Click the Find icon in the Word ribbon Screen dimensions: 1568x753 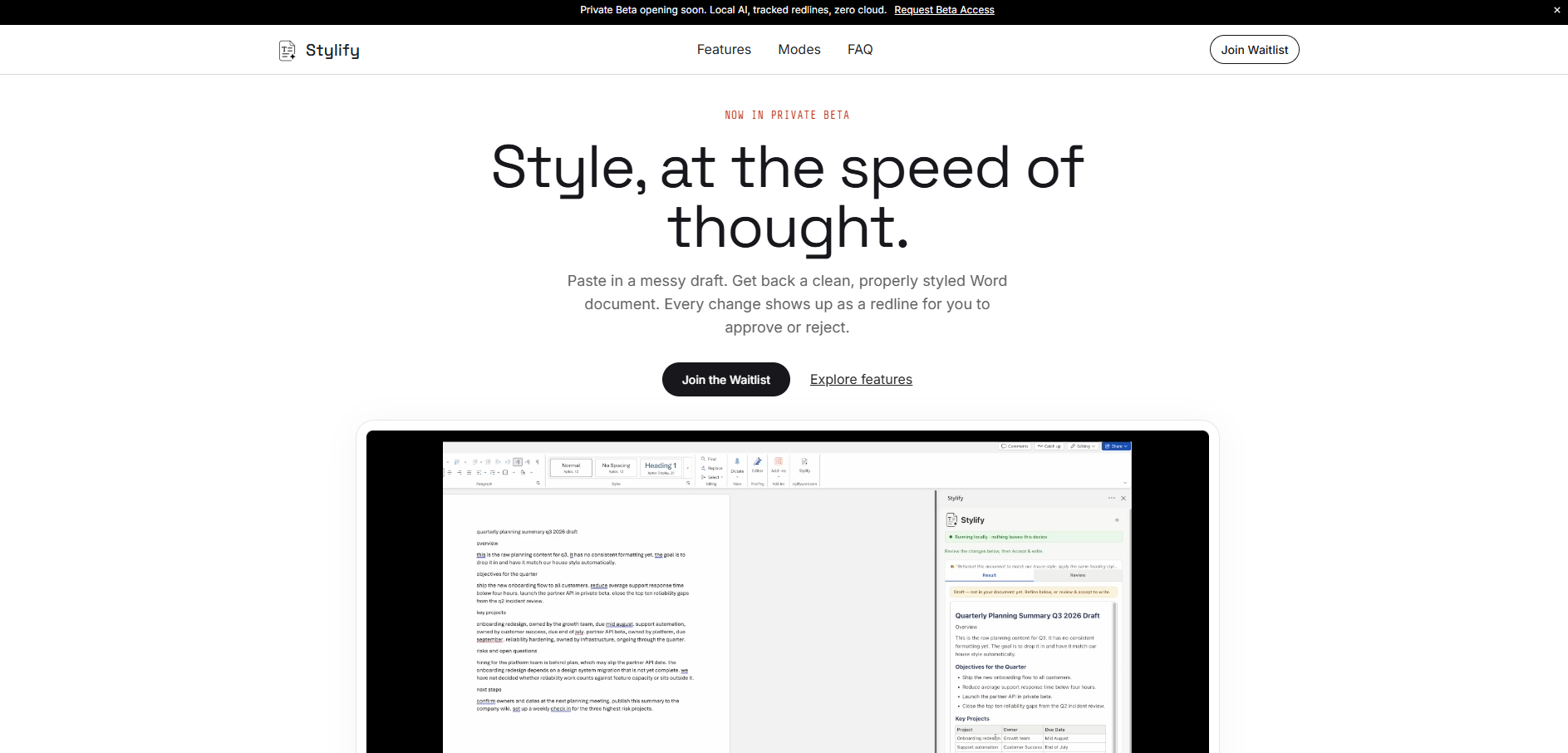[703, 459]
